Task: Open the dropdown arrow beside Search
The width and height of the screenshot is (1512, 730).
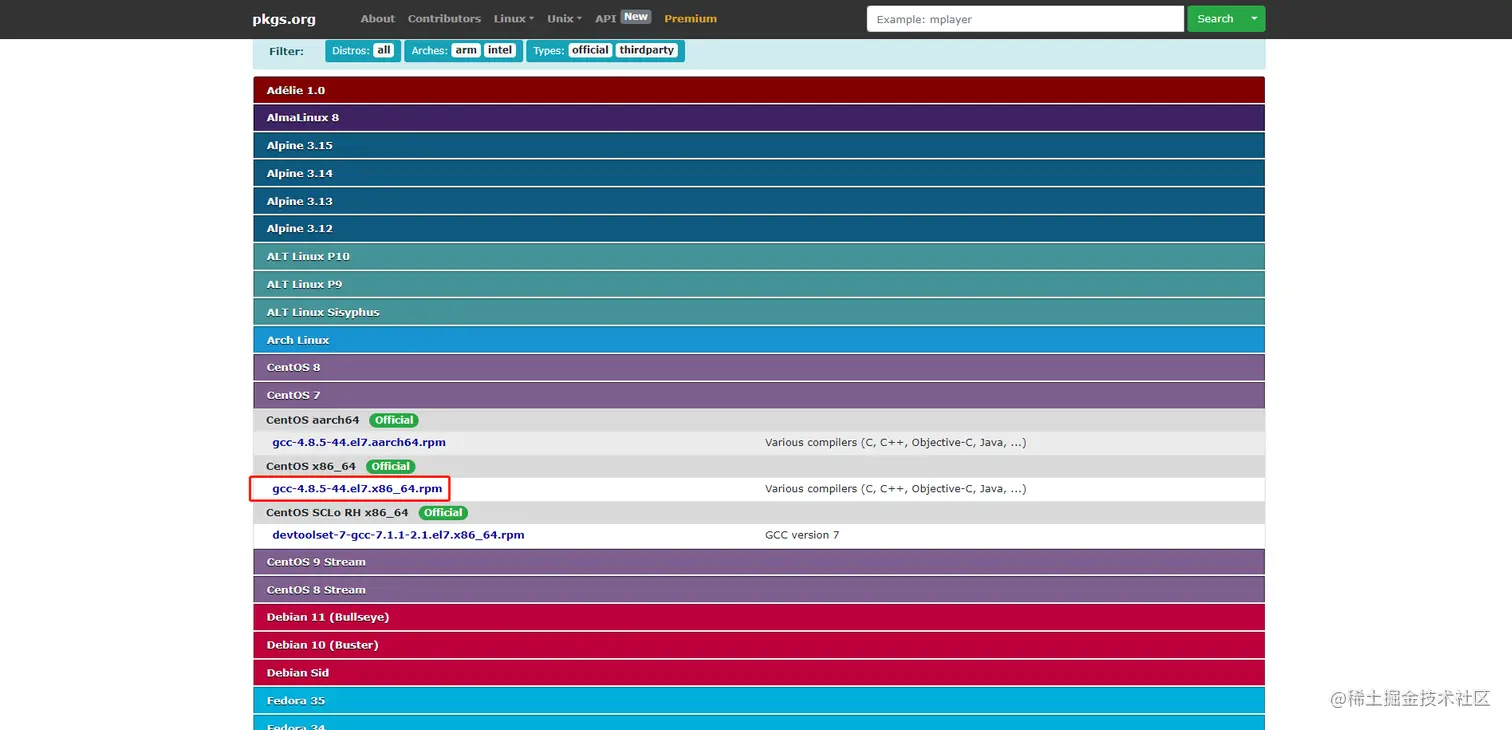Action: (1254, 19)
